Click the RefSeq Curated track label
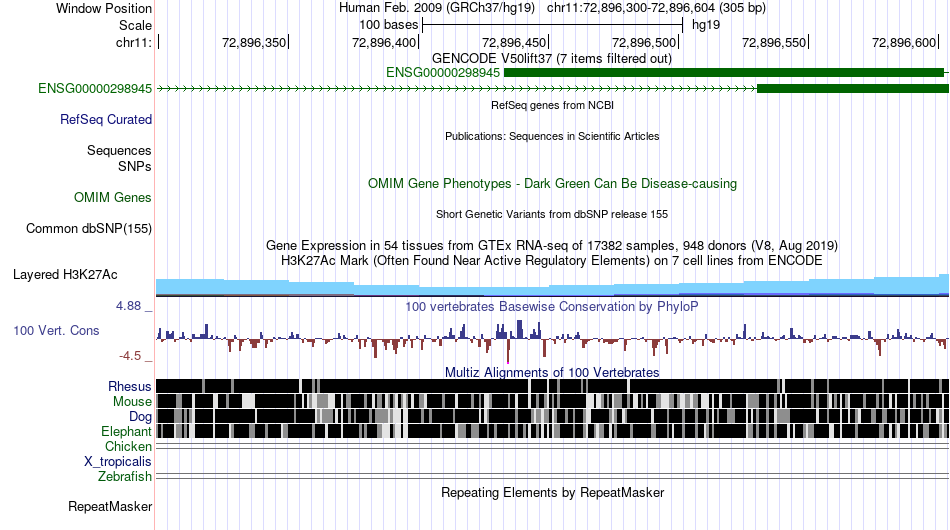Screen dimensions: 950x530 106,119
